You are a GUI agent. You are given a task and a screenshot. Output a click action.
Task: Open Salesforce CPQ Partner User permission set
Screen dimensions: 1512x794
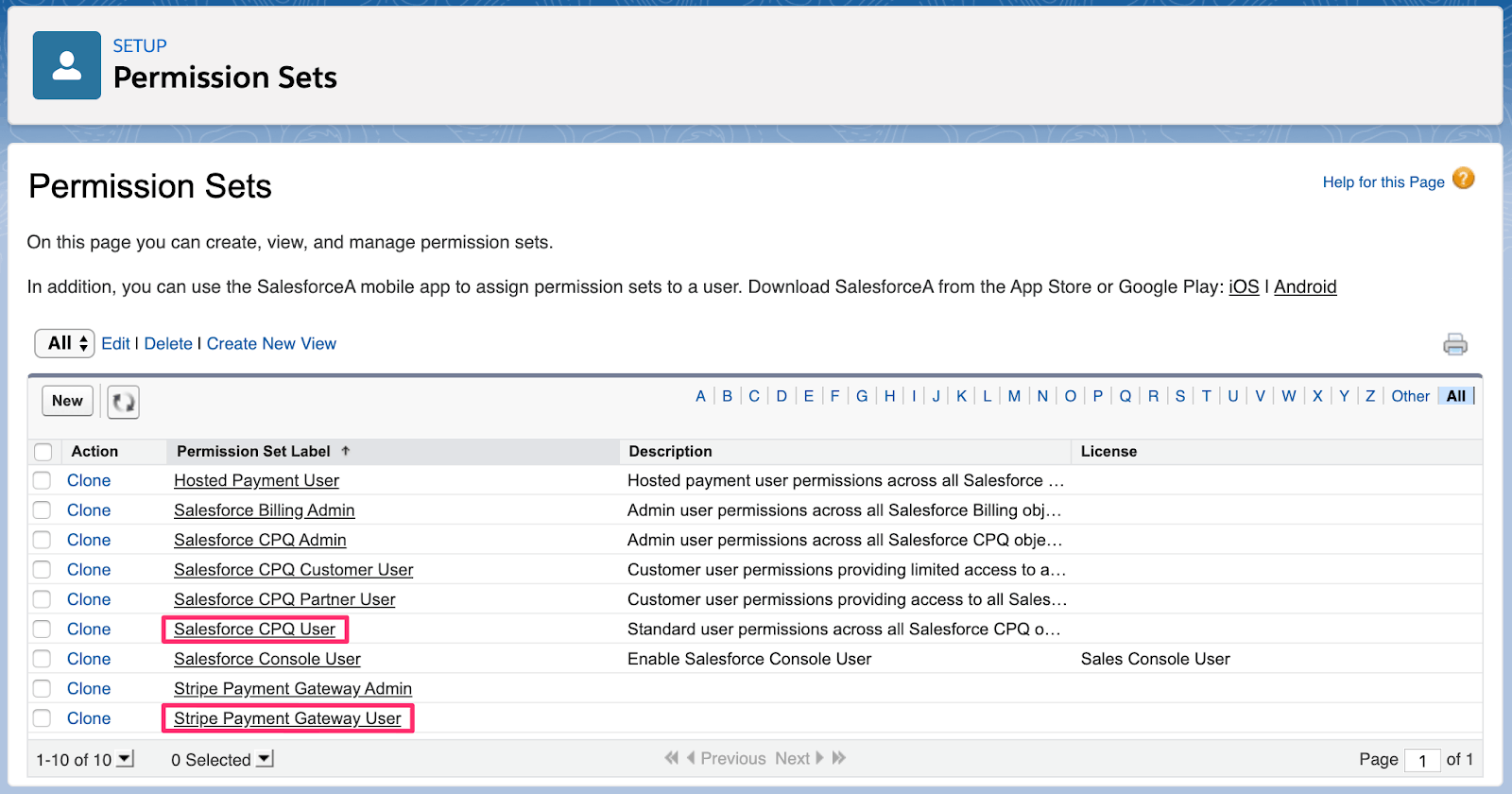284,599
